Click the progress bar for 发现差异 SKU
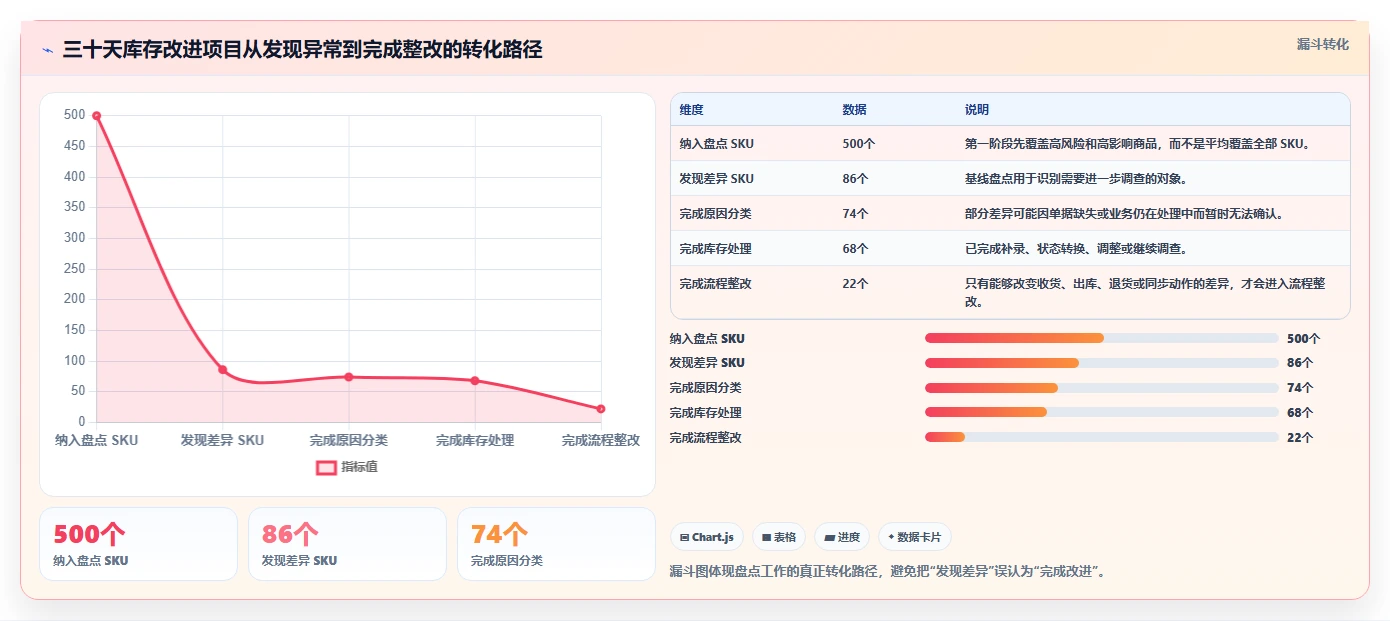1390x621 pixels. click(1102, 363)
